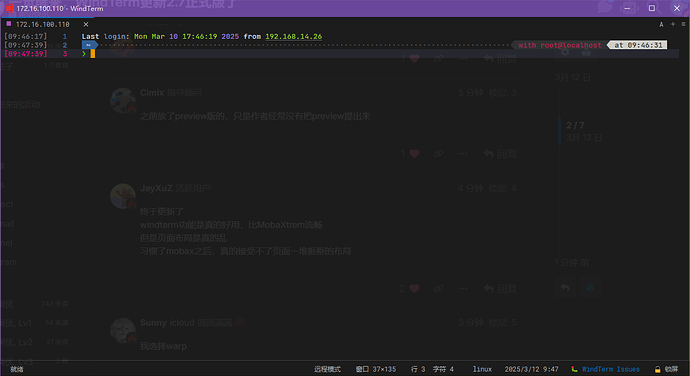
Task: Click line number 2 in the gutter
Action: (x=65, y=45)
